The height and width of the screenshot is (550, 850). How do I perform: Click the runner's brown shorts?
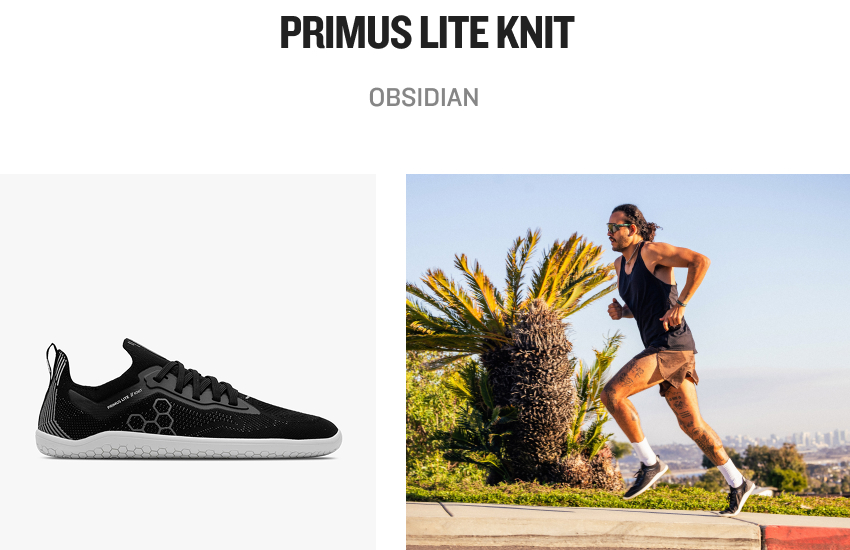click(x=668, y=368)
